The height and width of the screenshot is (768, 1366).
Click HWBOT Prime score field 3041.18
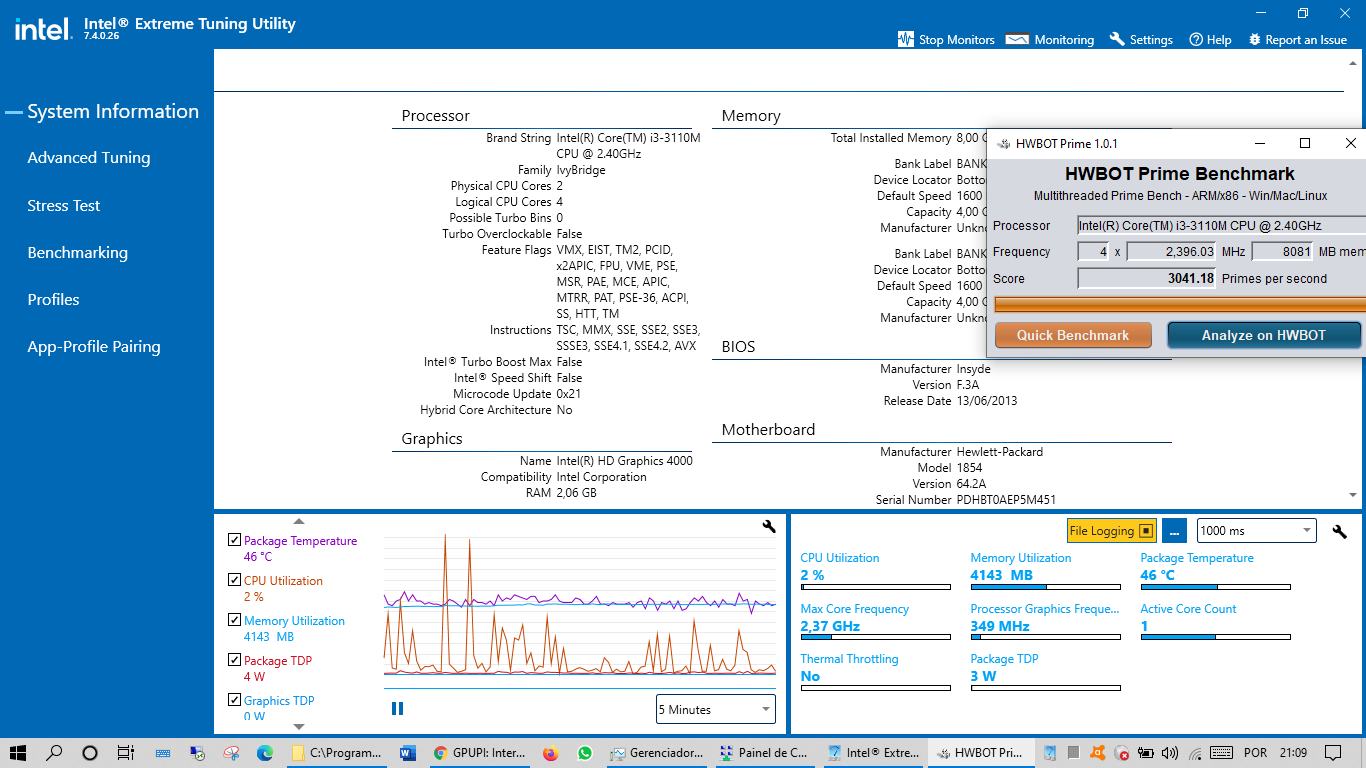(1147, 279)
